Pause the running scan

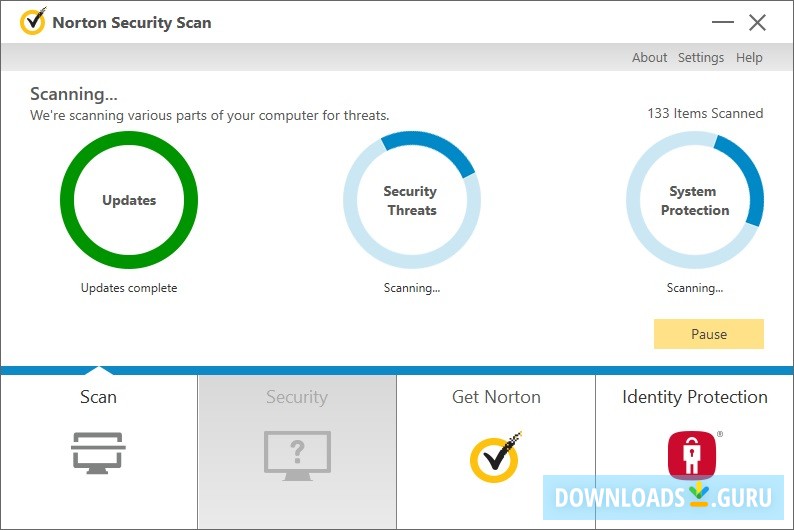coord(708,334)
